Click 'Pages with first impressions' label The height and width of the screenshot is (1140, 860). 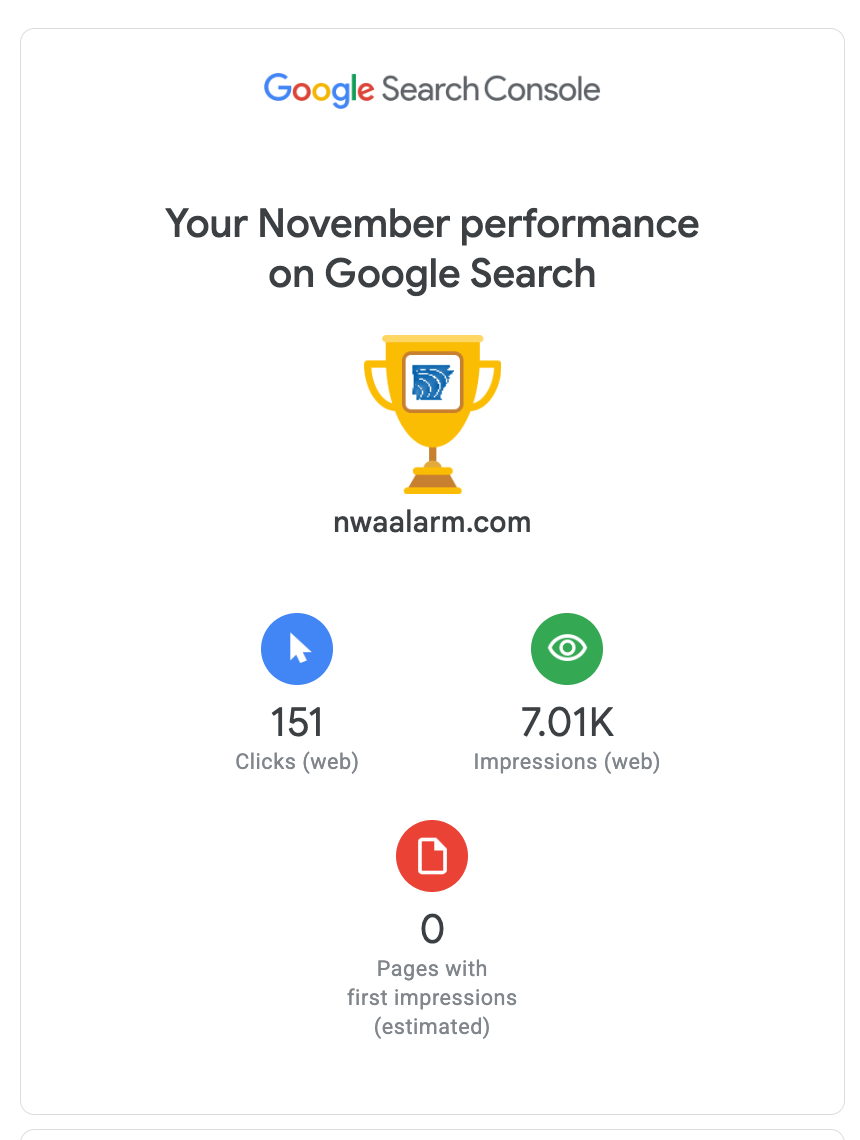(x=432, y=983)
